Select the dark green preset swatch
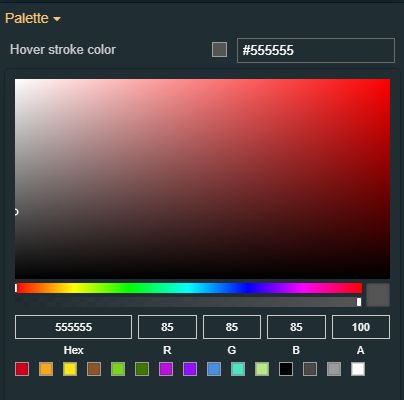This screenshot has height=400, width=404. [x=142, y=369]
